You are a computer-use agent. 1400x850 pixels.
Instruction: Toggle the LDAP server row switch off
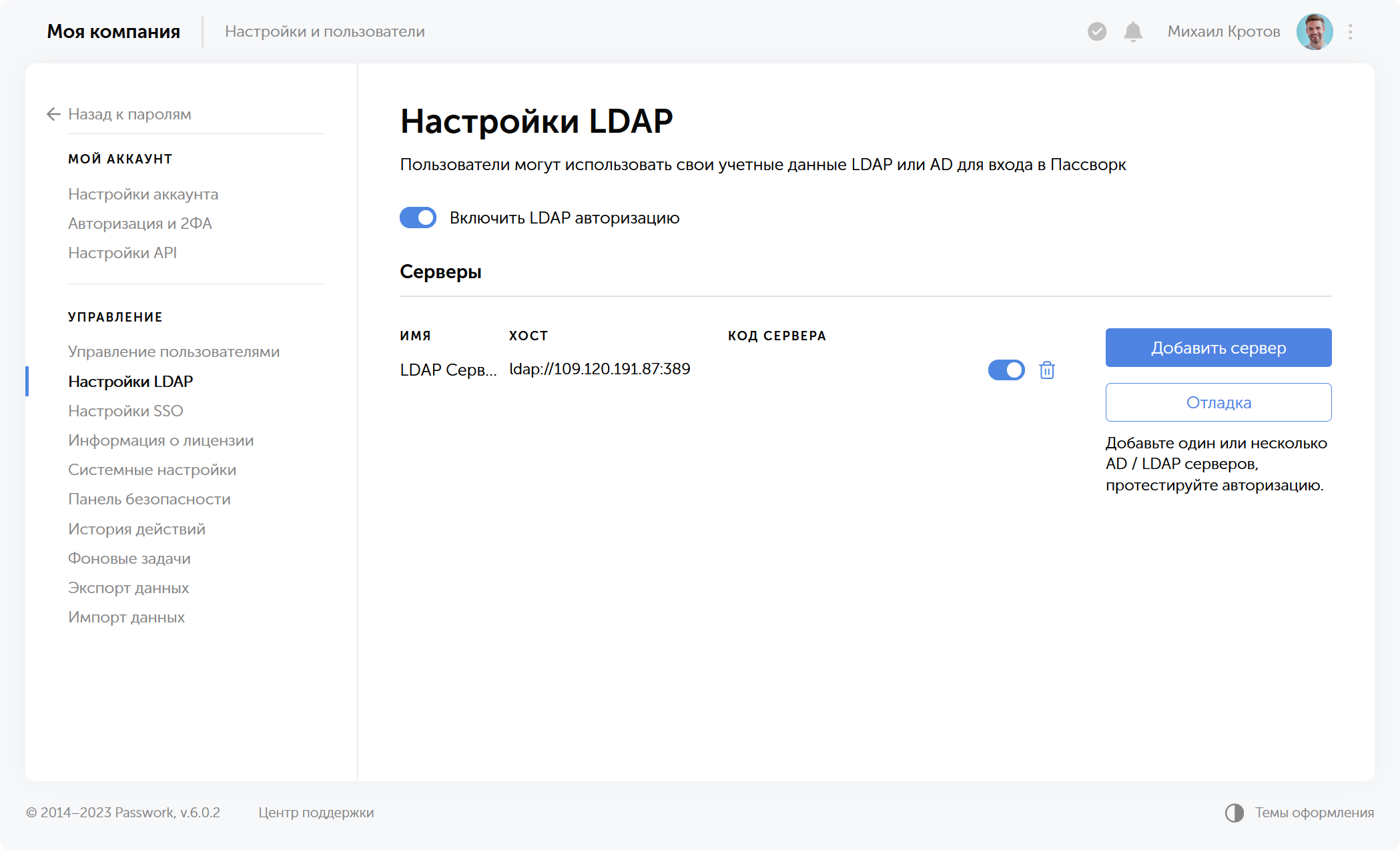1006,370
